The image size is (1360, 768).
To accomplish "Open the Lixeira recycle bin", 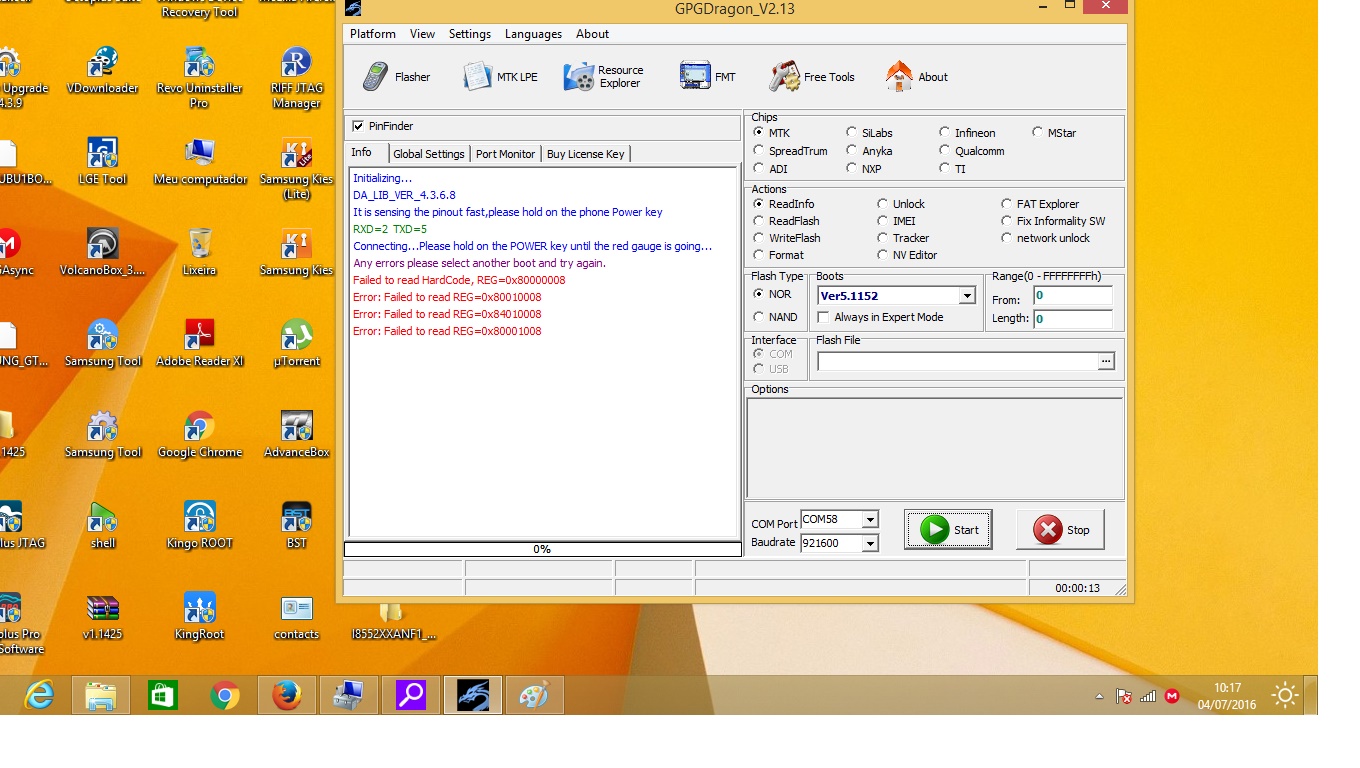I will click(199, 252).
